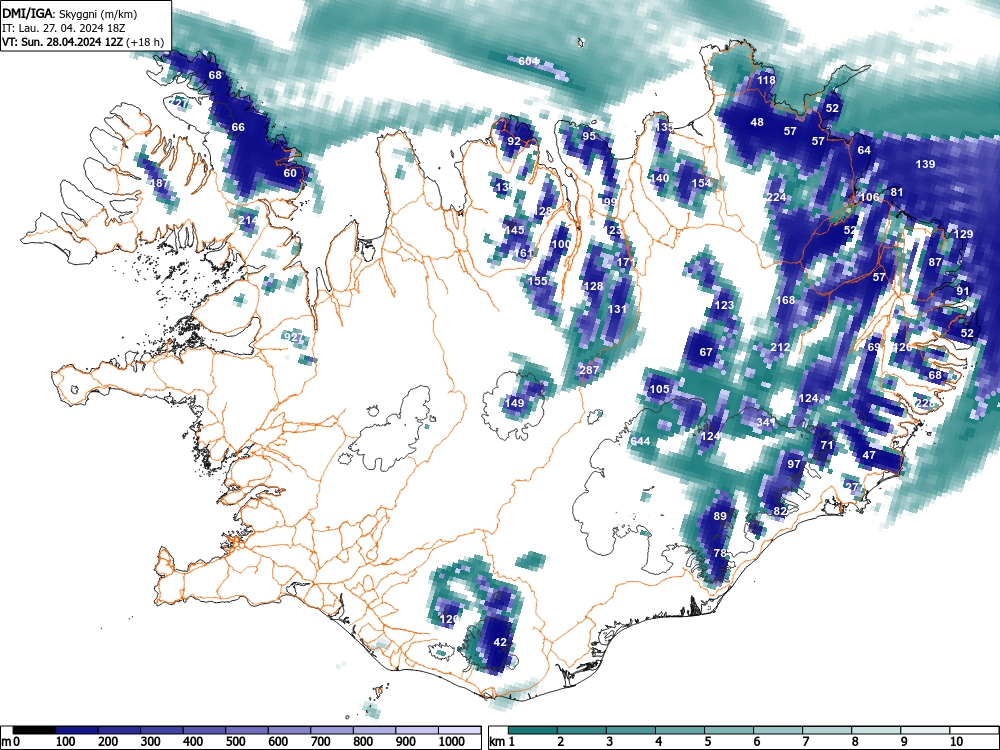
Task: Click the '214' visibility value
Action: pos(248,221)
